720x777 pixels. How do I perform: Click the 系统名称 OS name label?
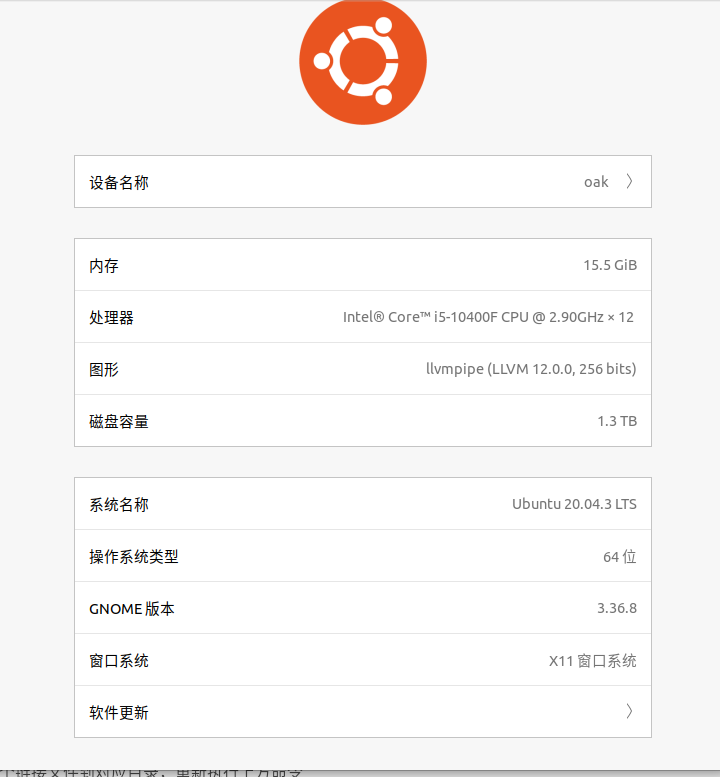pos(119,505)
